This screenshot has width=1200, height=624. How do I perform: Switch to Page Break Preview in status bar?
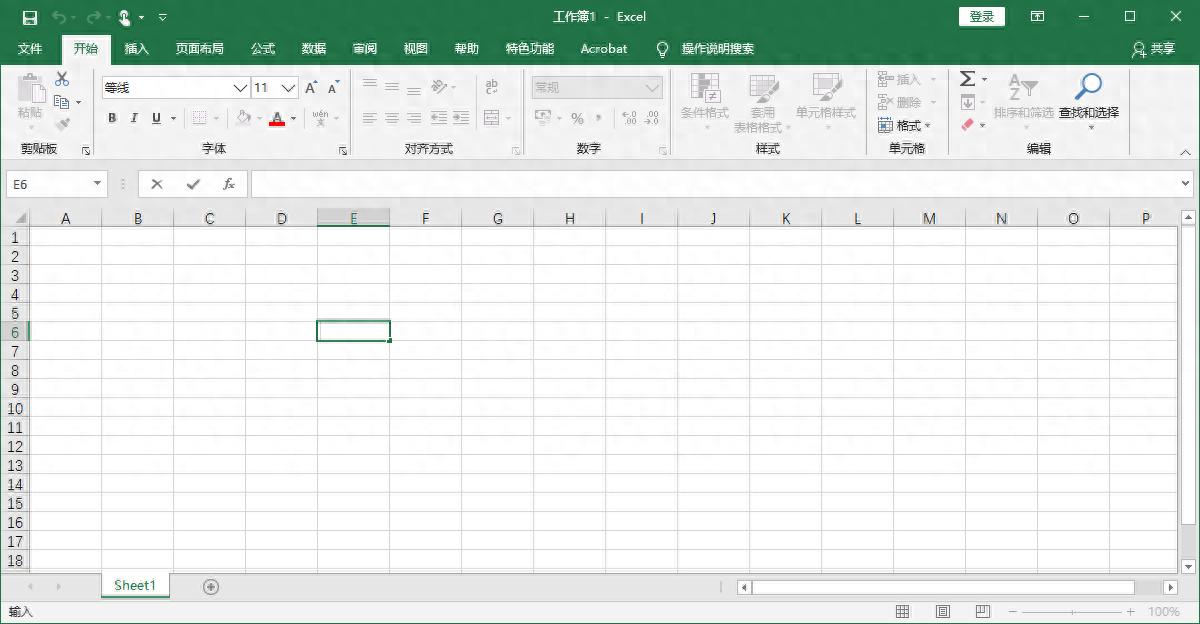[983, 611]
